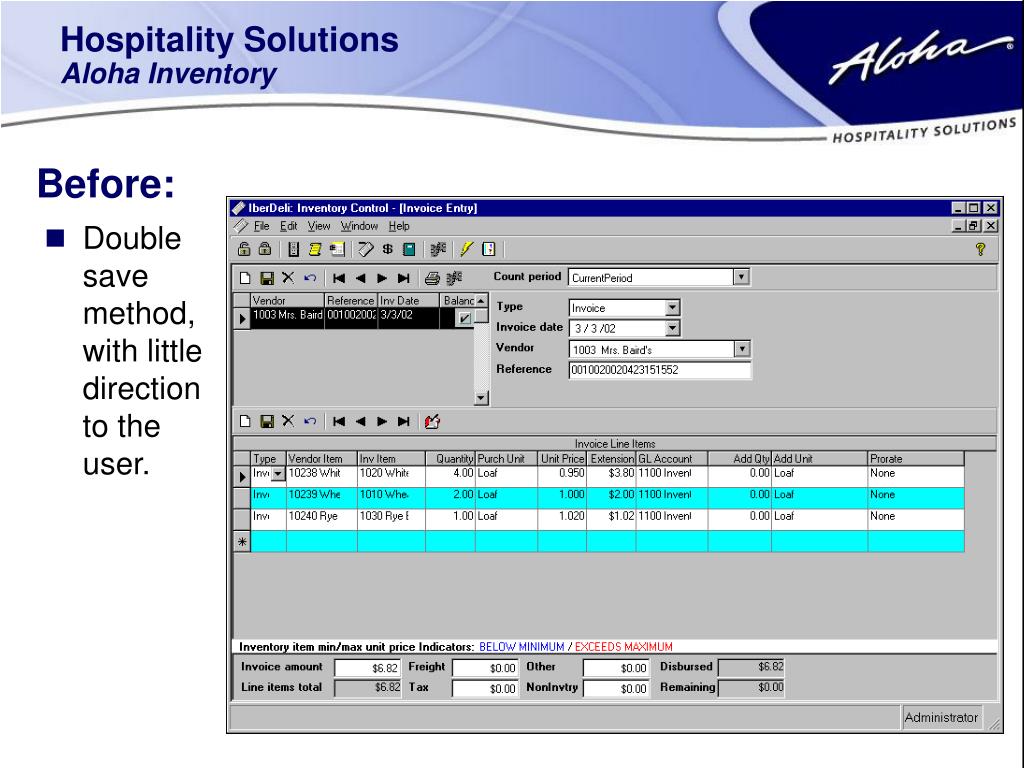
Task: Open the Edit menu
Action: coord(289,226)
